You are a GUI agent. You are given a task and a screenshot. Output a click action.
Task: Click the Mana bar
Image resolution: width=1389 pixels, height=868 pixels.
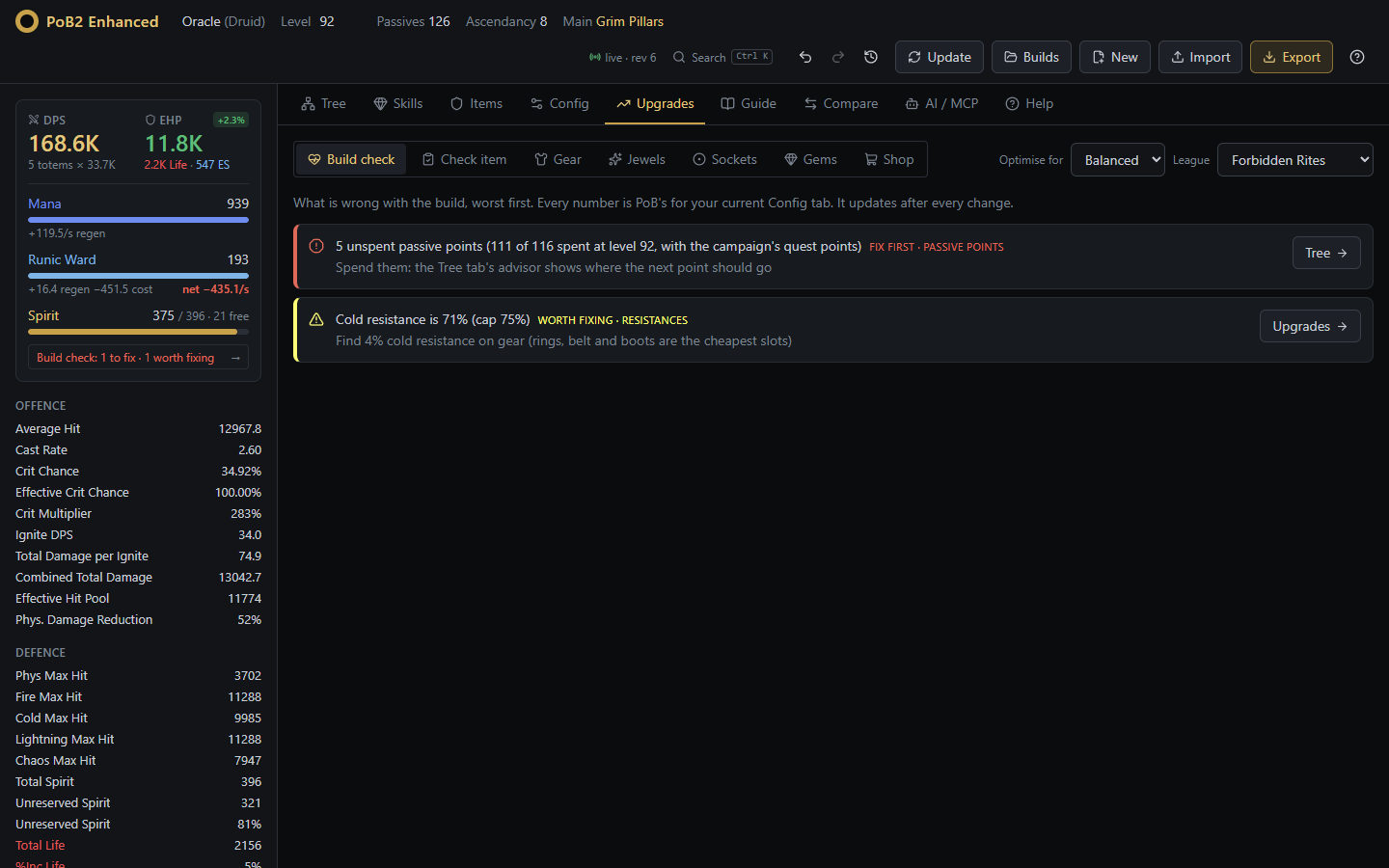[138, 220]
